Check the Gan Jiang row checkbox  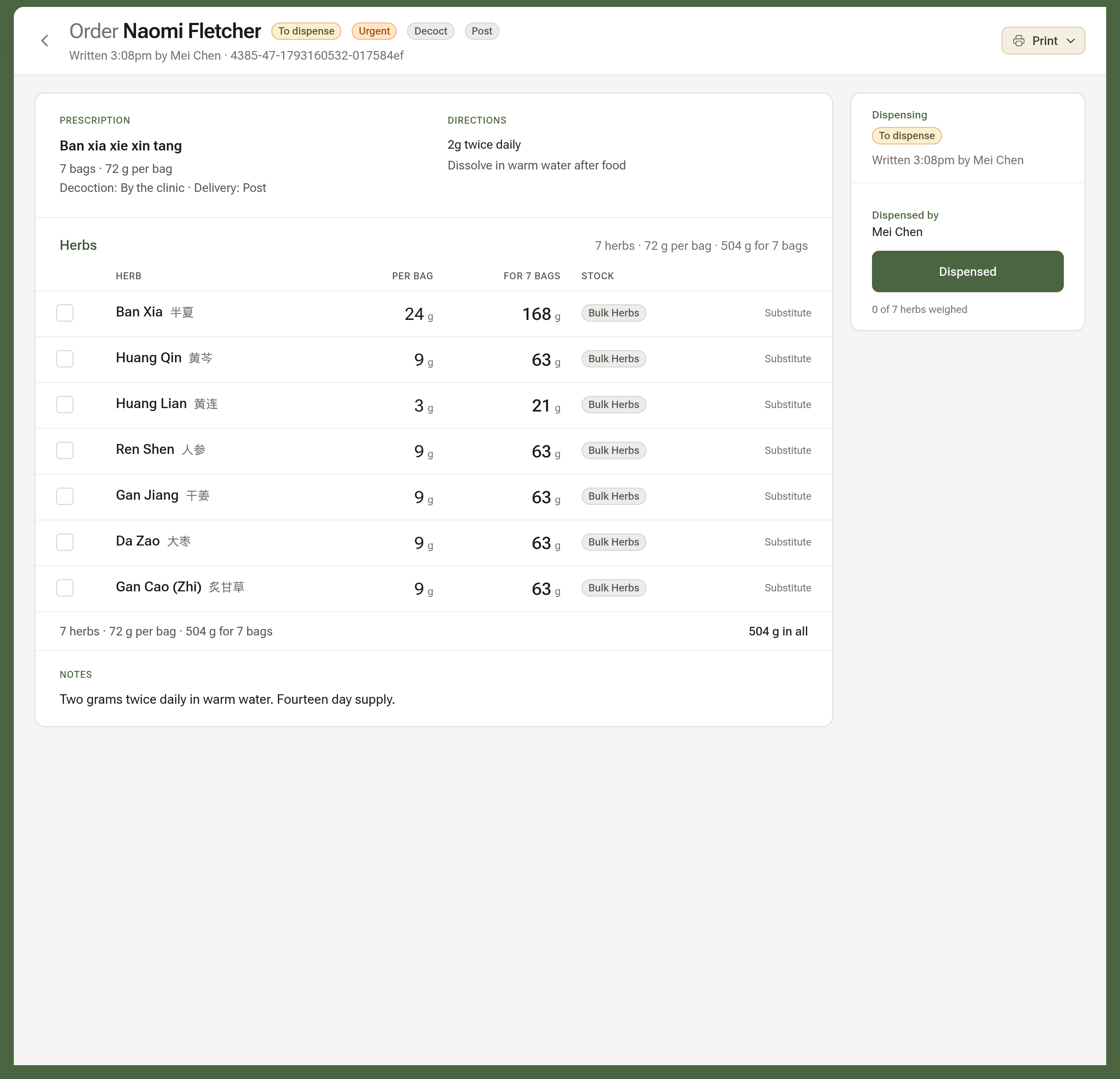pyautogui.click(x=65, y=496)
